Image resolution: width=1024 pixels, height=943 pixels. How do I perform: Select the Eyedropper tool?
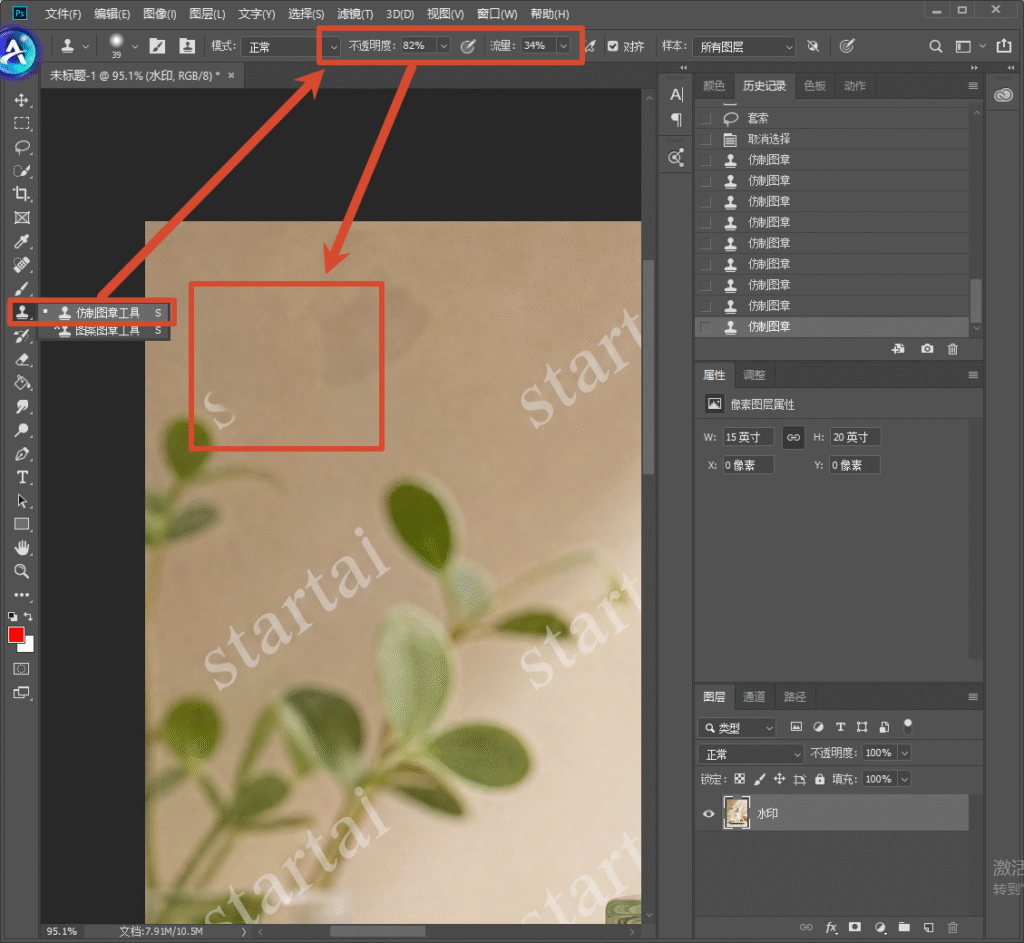tap(22, 242)
